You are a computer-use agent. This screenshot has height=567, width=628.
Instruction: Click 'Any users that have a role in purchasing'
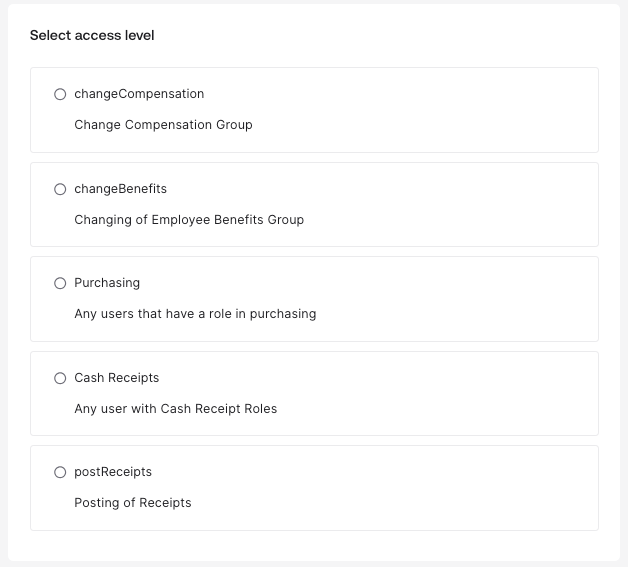point(195,314)
